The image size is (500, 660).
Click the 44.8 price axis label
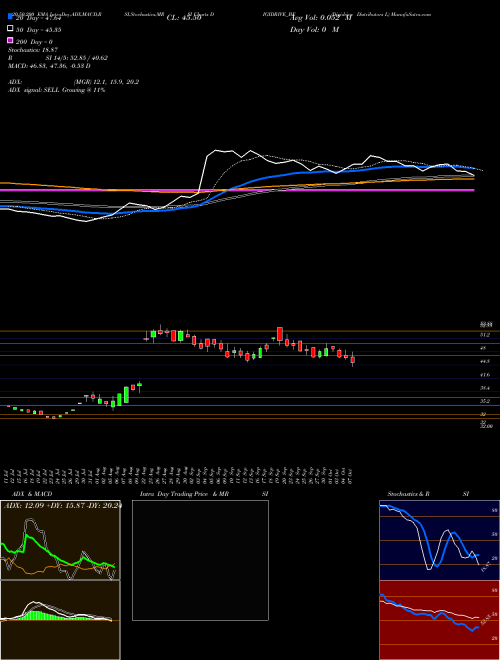click(485, 362)
